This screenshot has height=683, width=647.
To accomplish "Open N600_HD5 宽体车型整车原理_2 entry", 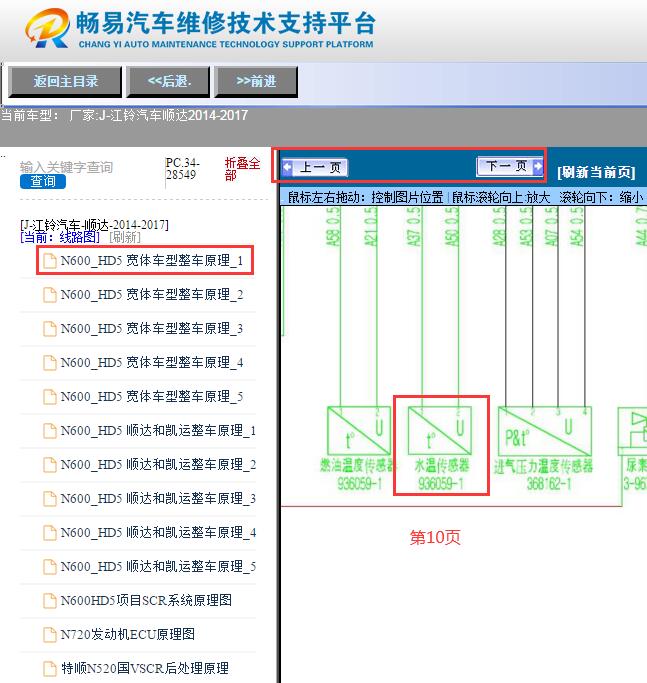I will (152, 294).
